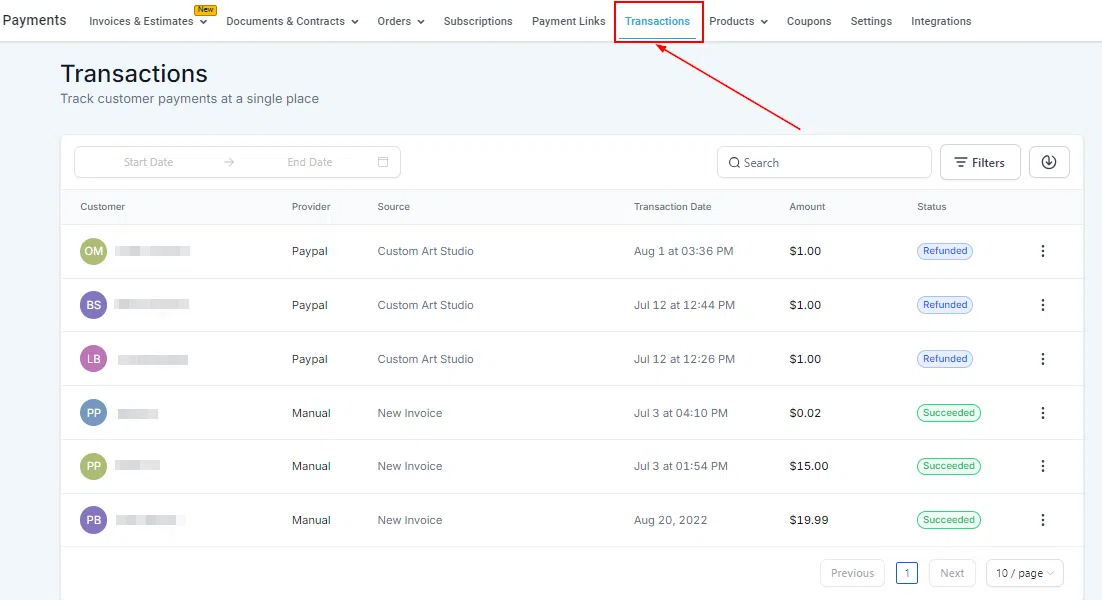Viewport: 1102px width, 600px height.
Task: Click the Aug 20, 2022 date cell
Action: (670, 520)
